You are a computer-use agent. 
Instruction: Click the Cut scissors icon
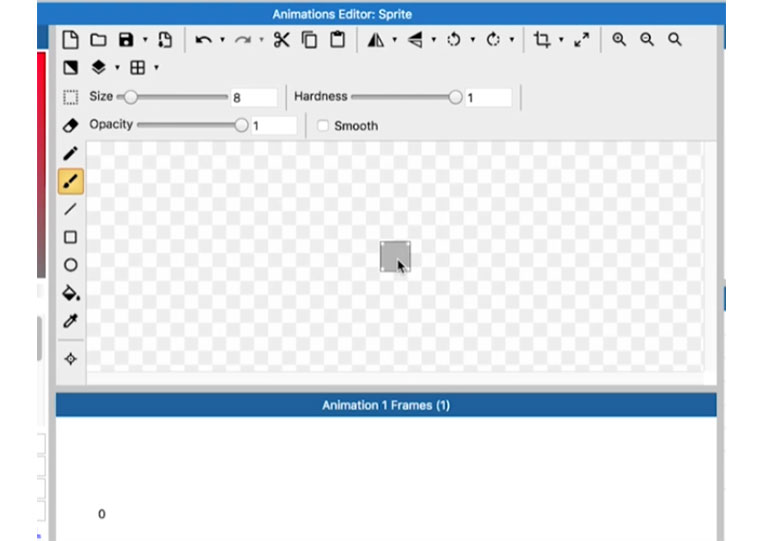coord(281,39)
